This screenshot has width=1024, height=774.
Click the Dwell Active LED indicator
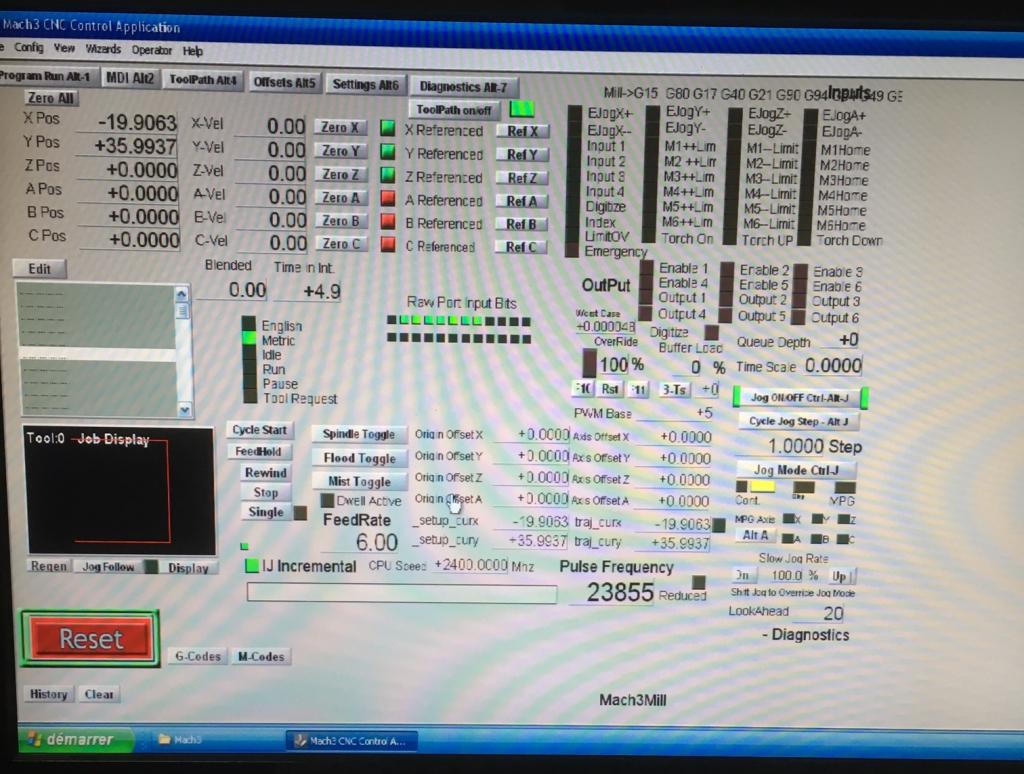[x=327, y=500]
